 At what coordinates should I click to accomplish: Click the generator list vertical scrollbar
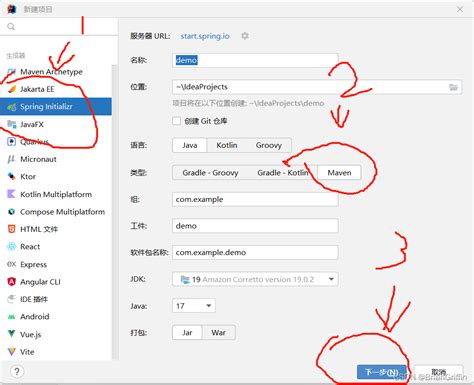click(115, 212)
